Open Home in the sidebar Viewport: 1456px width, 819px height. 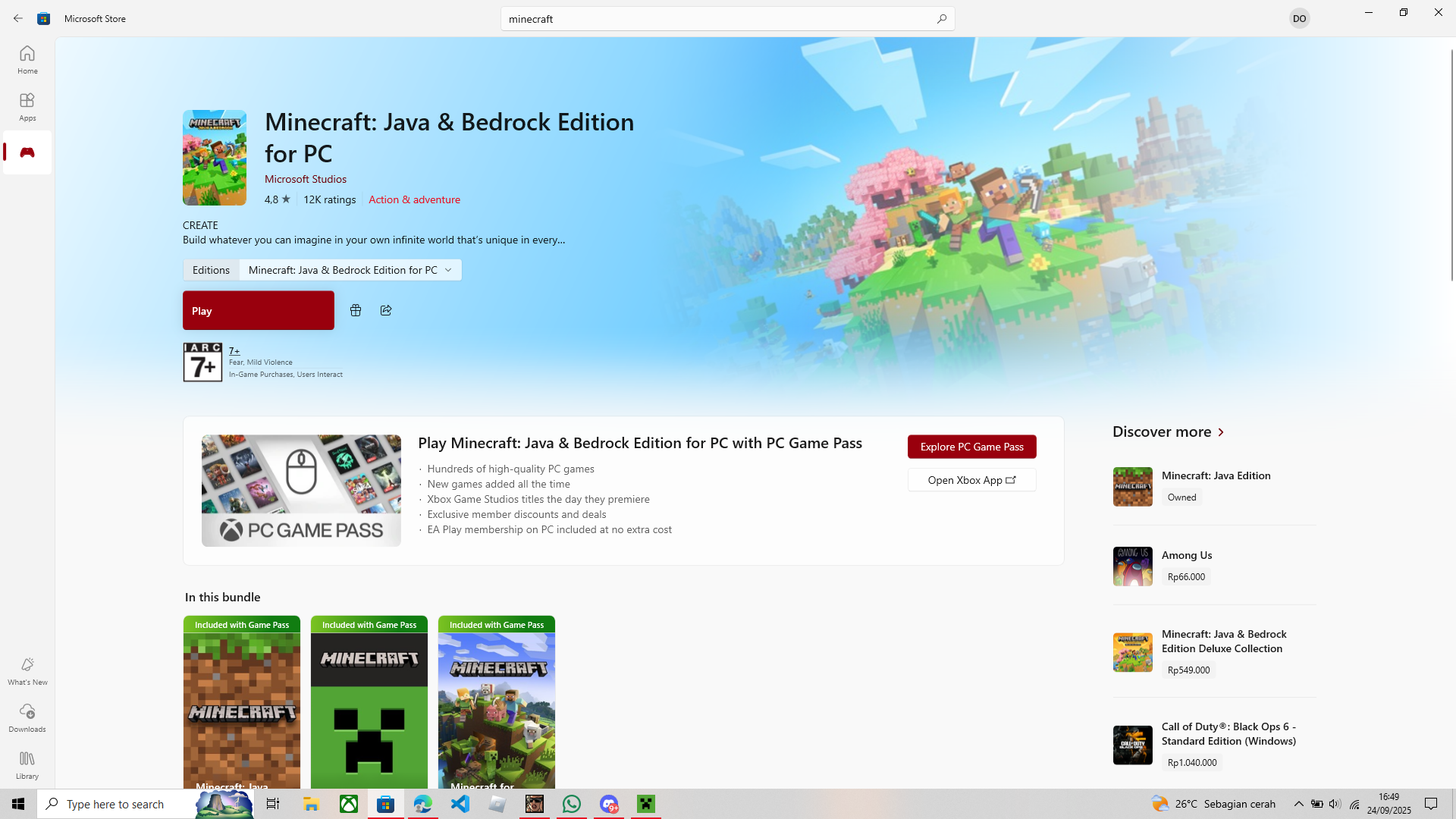[27, 60]
